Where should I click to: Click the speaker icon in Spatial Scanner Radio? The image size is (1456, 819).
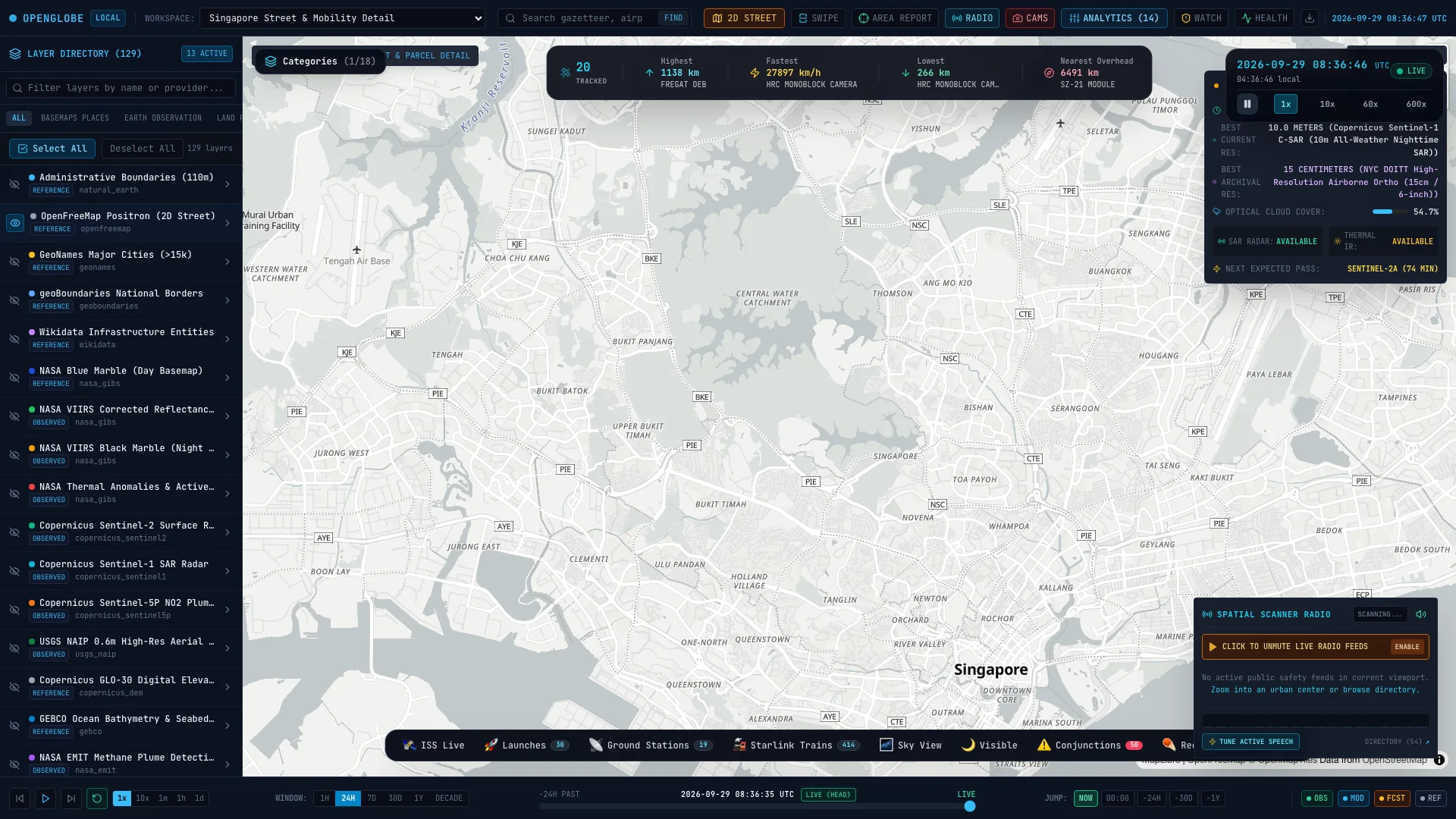(x=1421, y=614)
